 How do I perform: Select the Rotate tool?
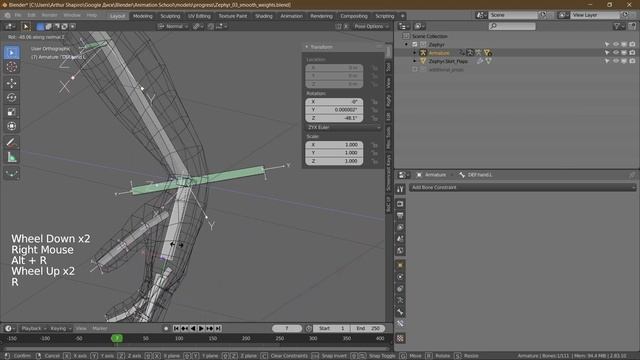11,98
